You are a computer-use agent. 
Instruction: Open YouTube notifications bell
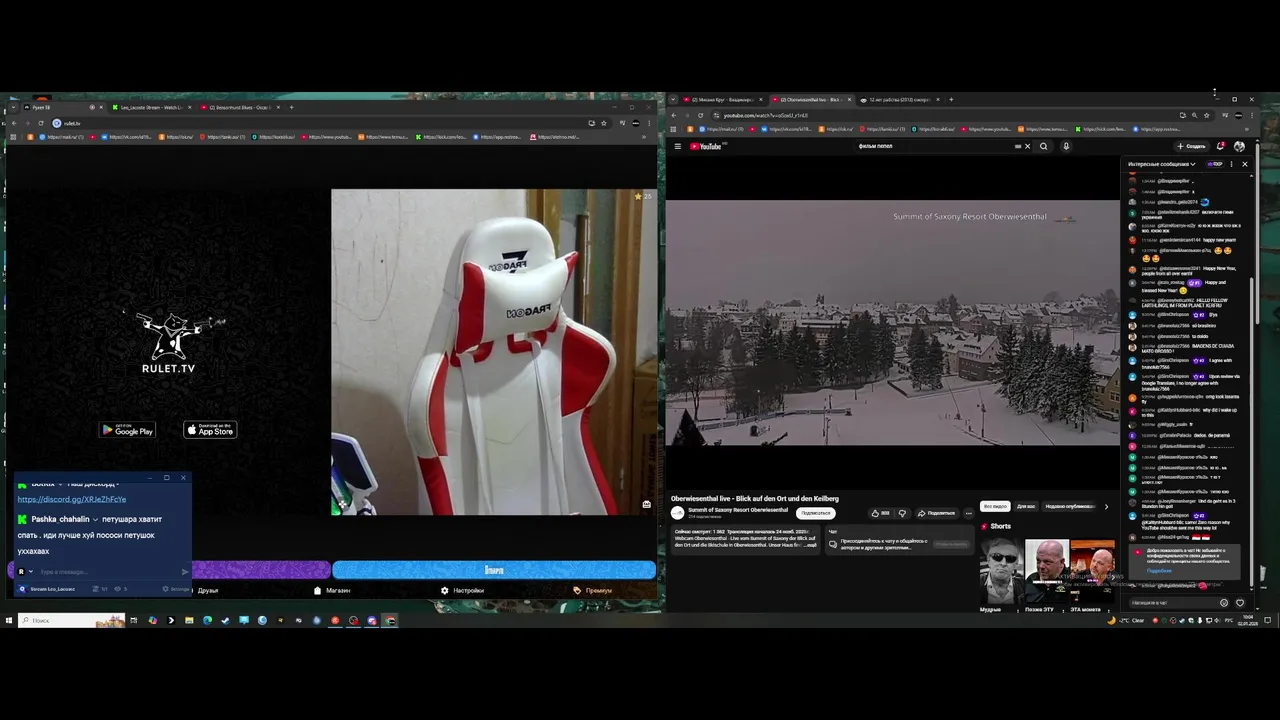pyautogui.click(x=1221, y=146)
